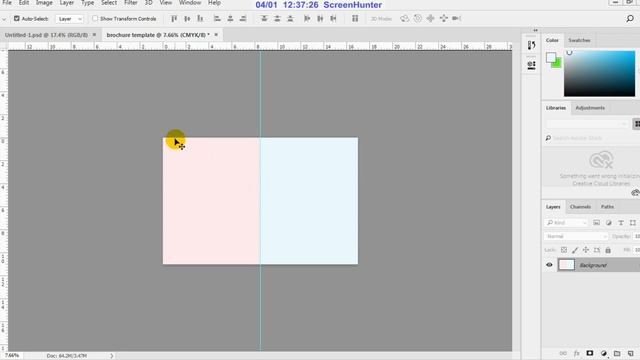This screenshot has height=360, width=640.
Task: Hide the Background layer with the eye icon
Action: (x=549, y=265)
